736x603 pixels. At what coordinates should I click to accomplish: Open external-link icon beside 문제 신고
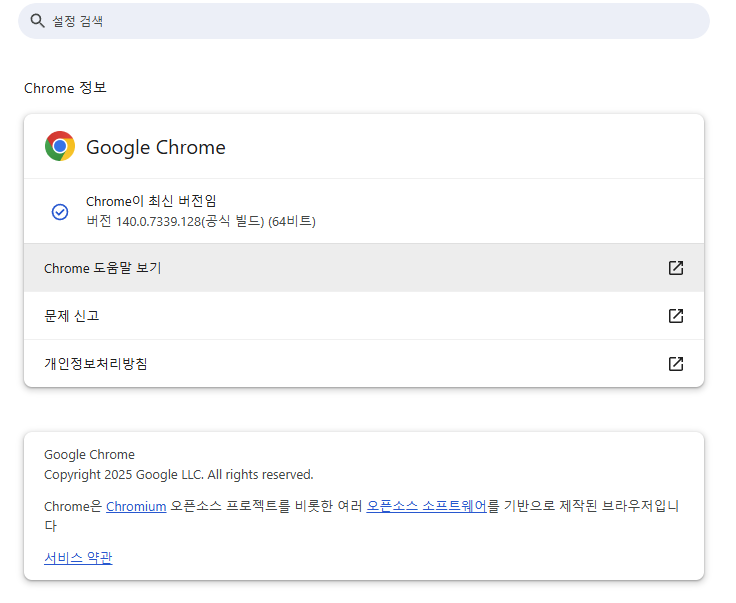point(675,316)
